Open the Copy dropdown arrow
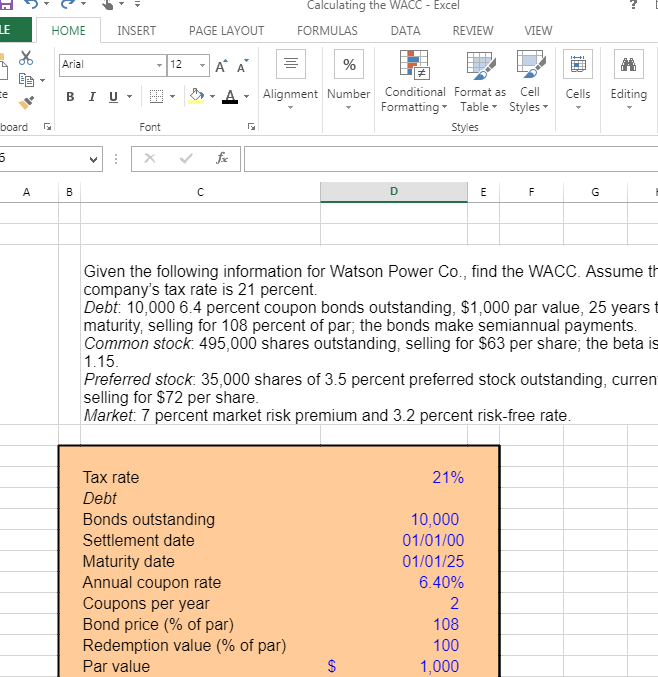Image resolution: width=658 pixels, height=677 pixels. coord(42,80)
